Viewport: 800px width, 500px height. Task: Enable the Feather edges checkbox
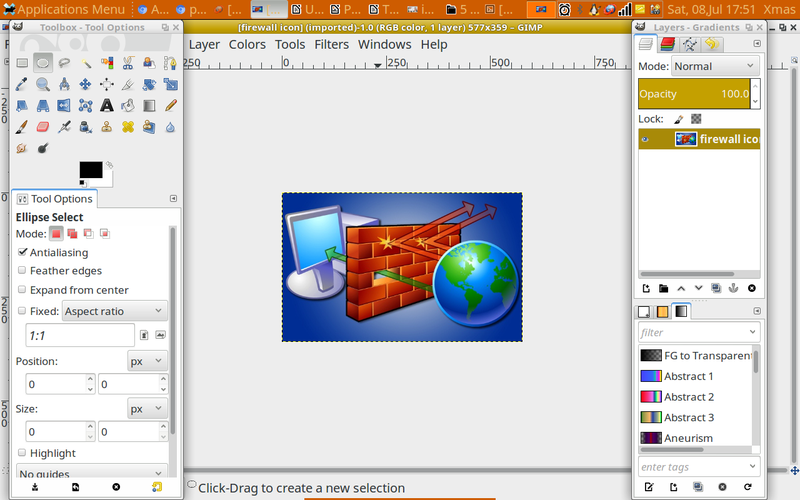click(22, 270)
